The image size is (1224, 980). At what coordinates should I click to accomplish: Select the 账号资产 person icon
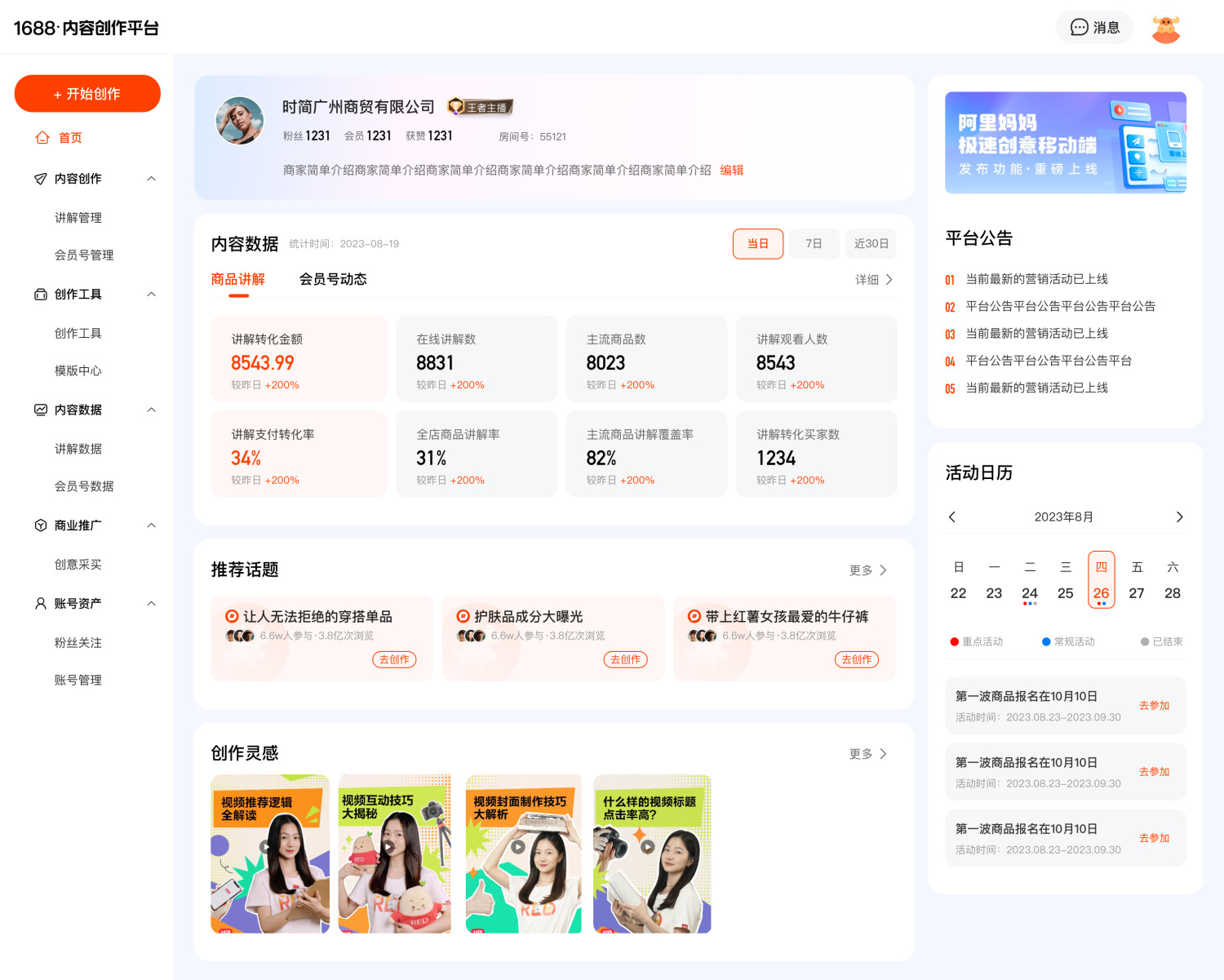pyautogui.click(x=40, y=603)
